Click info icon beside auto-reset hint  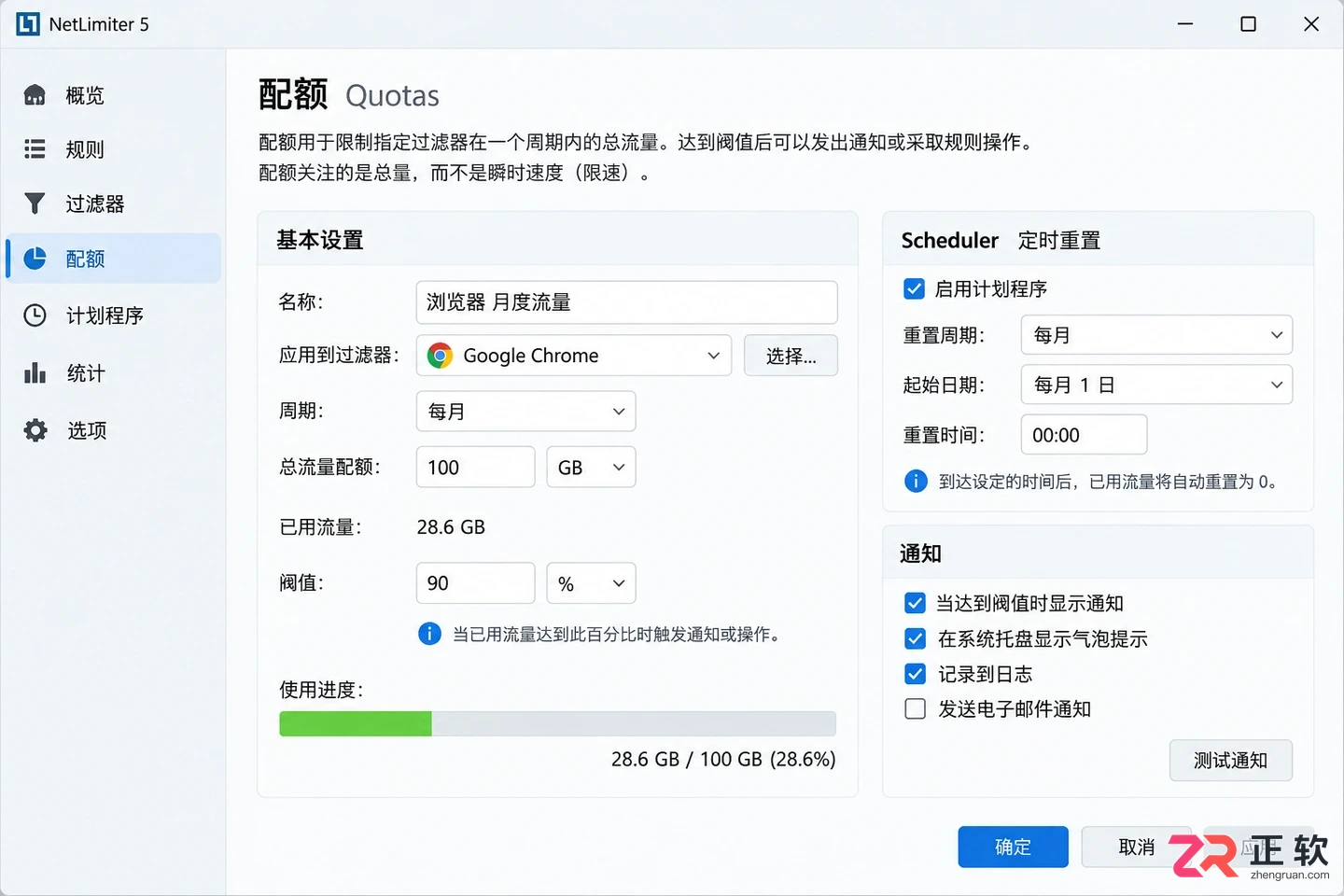coord(916,482)
